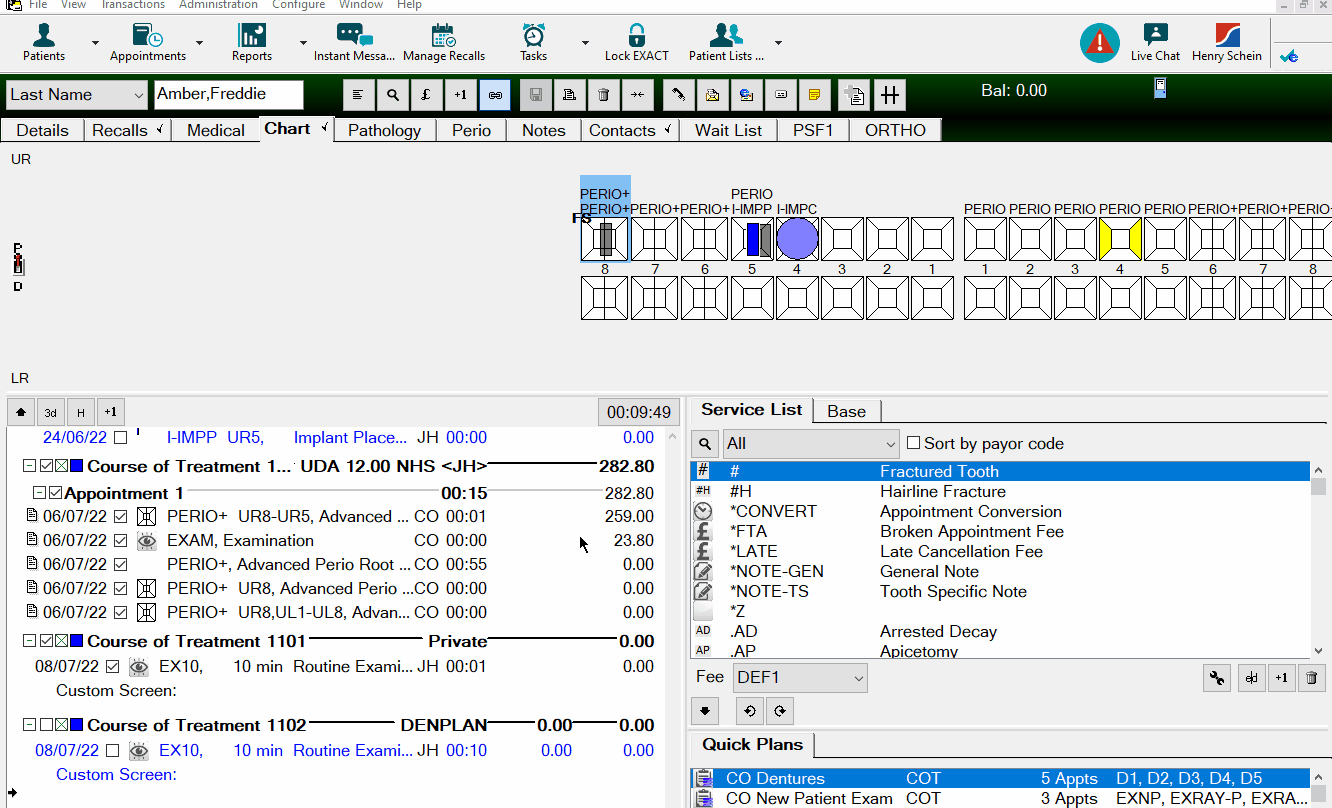The width and height of the screenshot is (1332, 808).
Task: Open the Pathology tab
Action: pyautogui.click(x=384, y=130)
